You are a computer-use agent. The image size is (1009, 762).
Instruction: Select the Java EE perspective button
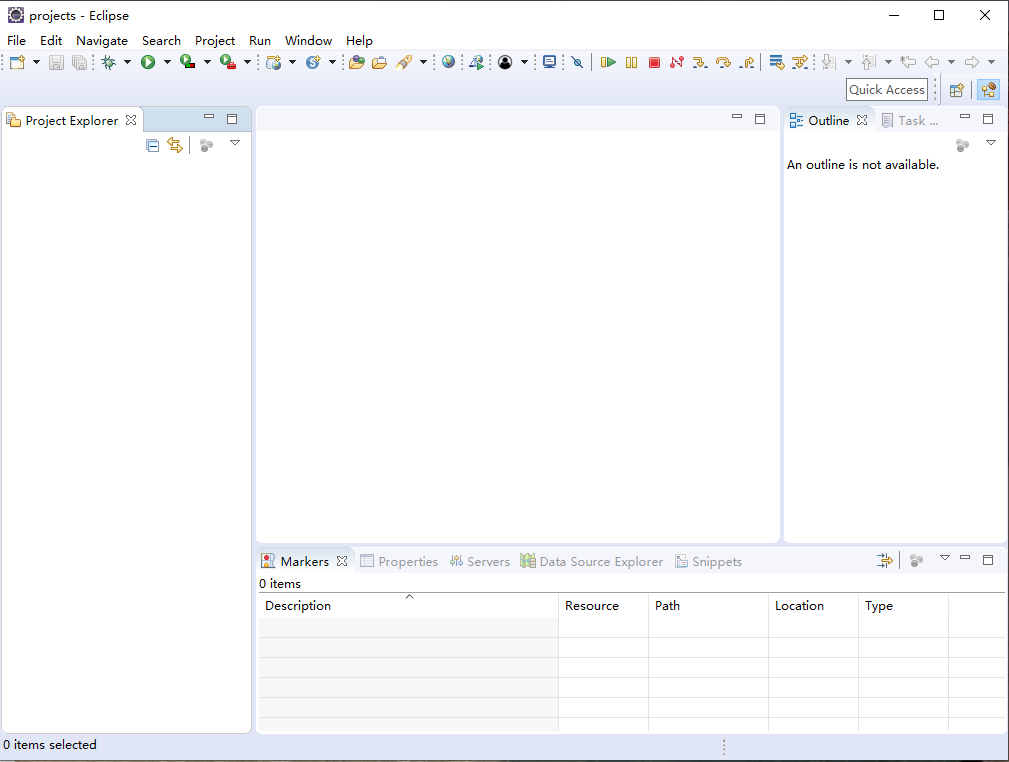(x=988, y=90)
